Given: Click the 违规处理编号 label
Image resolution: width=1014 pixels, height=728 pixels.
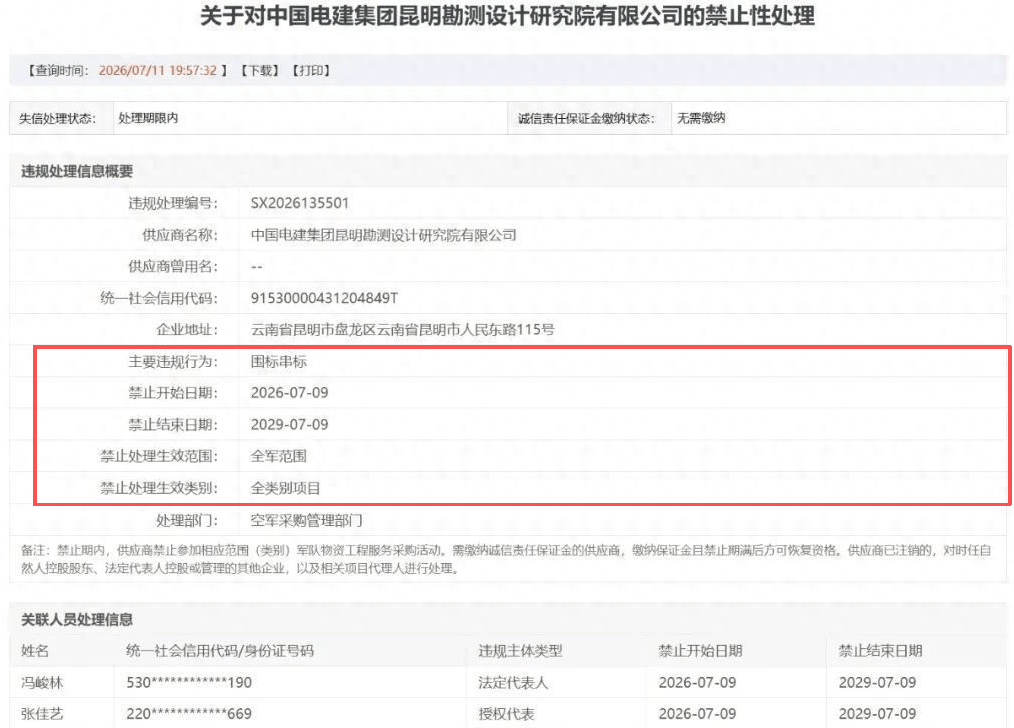Looking at the screenshot, I should point(173,203).
